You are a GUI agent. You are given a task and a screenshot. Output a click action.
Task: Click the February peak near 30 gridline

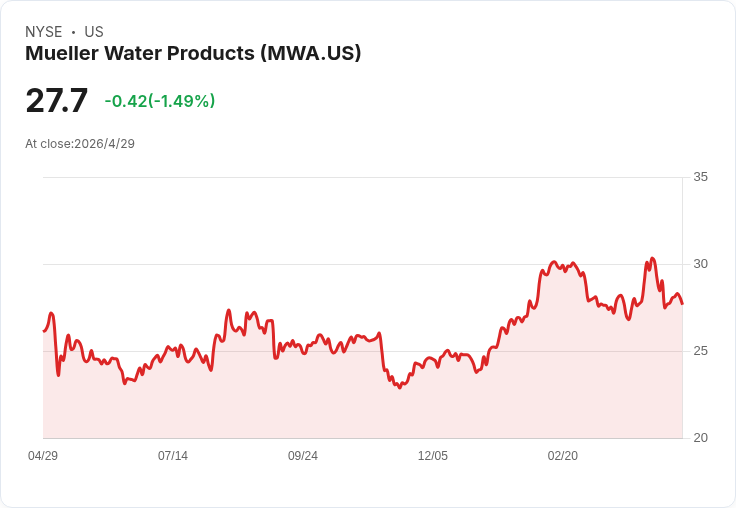554,262
